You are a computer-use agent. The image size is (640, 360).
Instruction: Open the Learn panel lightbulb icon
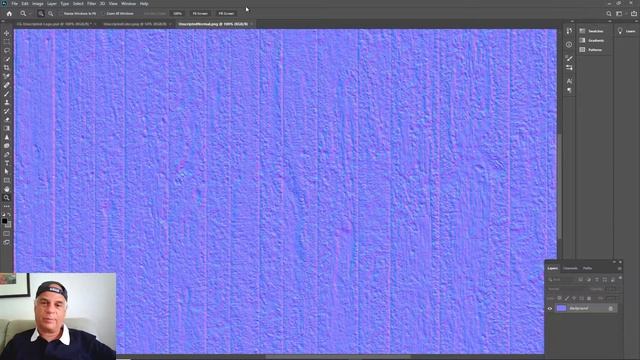tap(620, 31)
